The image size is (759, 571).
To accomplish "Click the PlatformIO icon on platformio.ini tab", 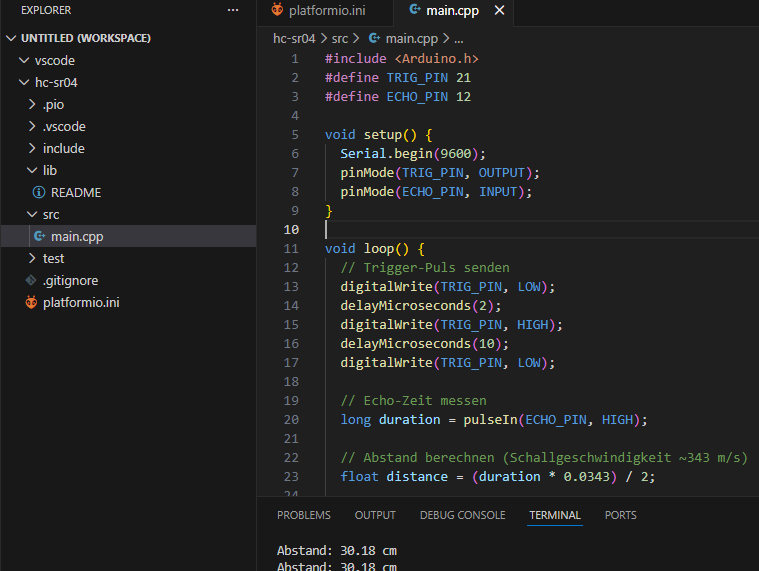I will click(277, 11).
